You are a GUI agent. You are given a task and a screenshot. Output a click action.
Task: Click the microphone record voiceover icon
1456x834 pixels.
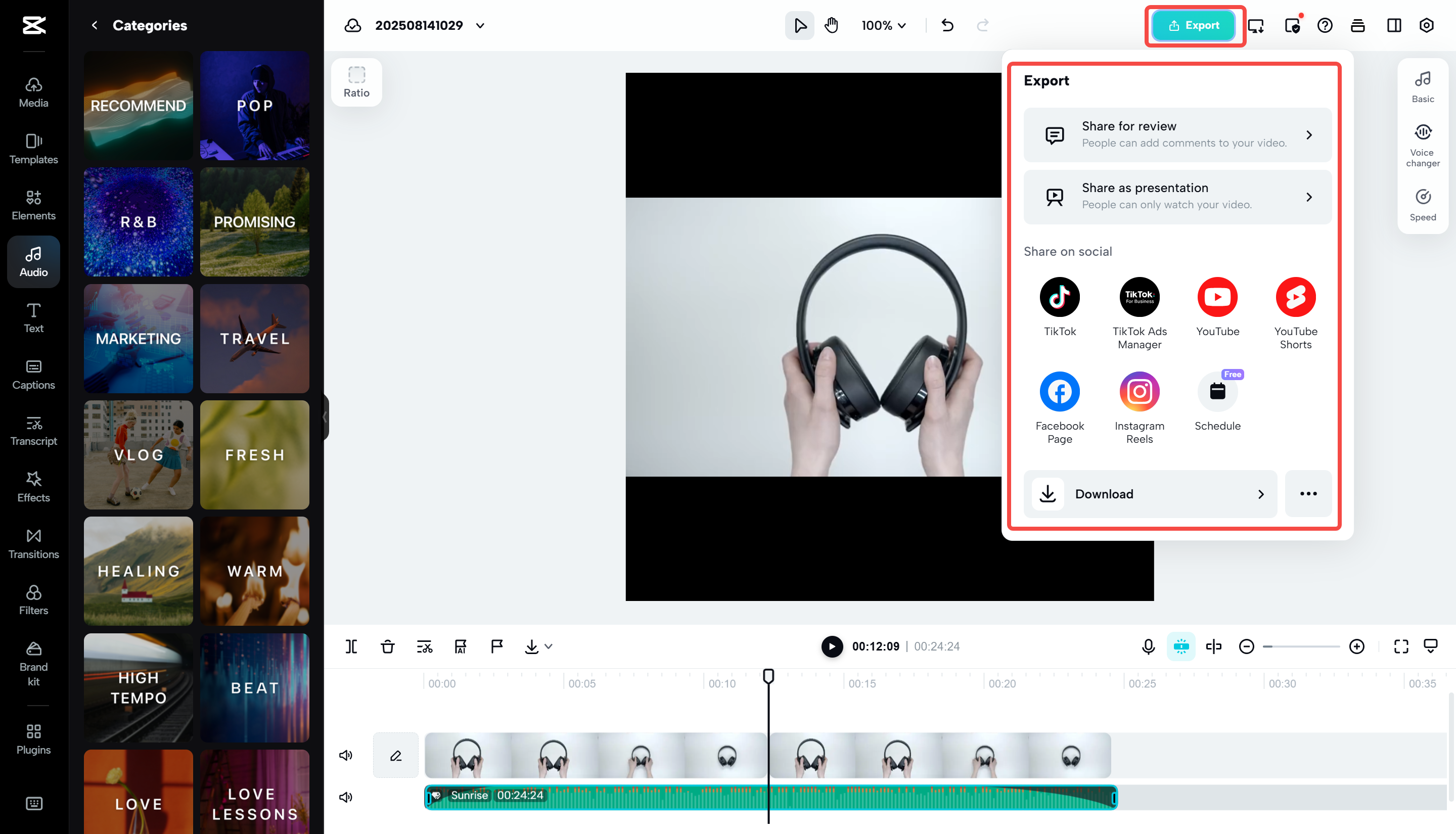[1148, 646]
